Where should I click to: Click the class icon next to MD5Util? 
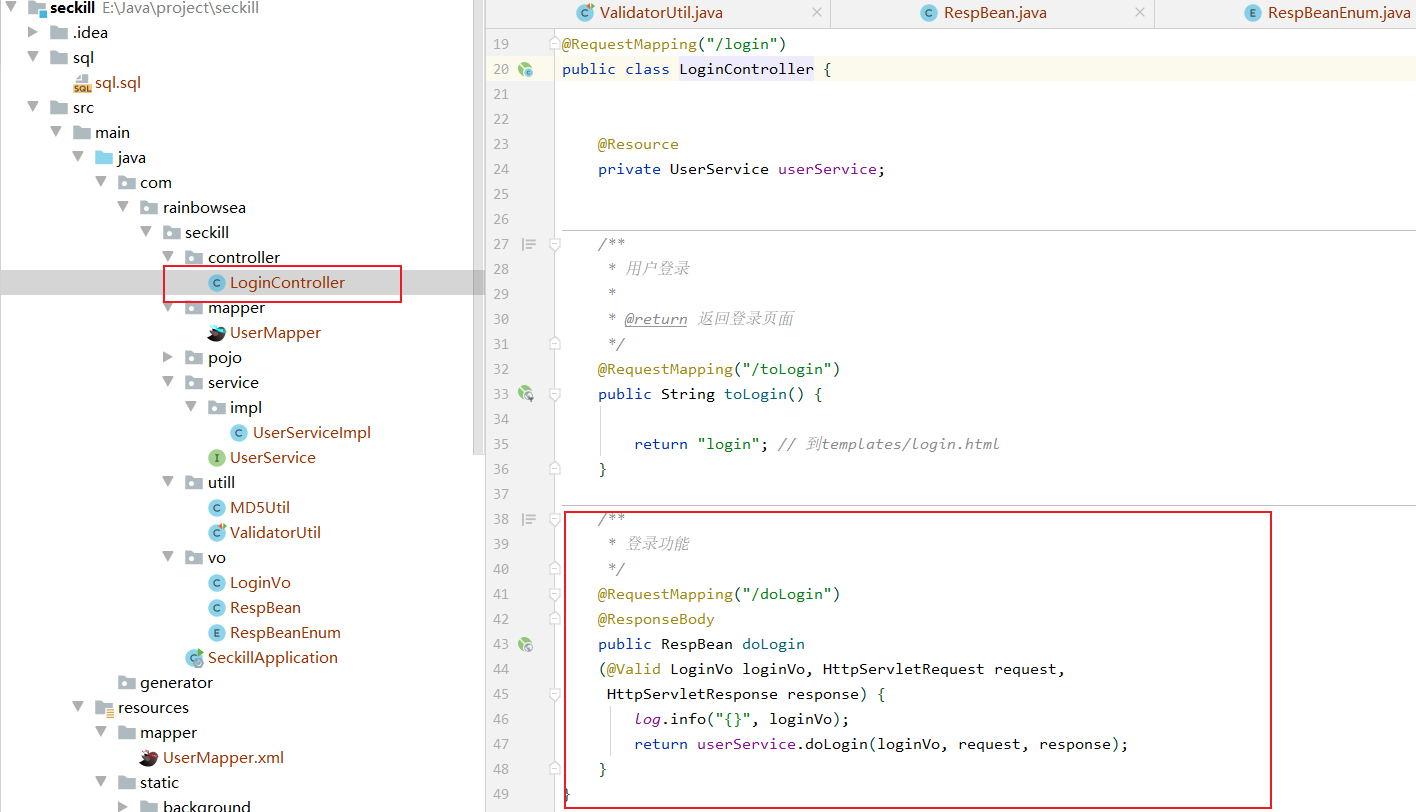coord(217,507)
